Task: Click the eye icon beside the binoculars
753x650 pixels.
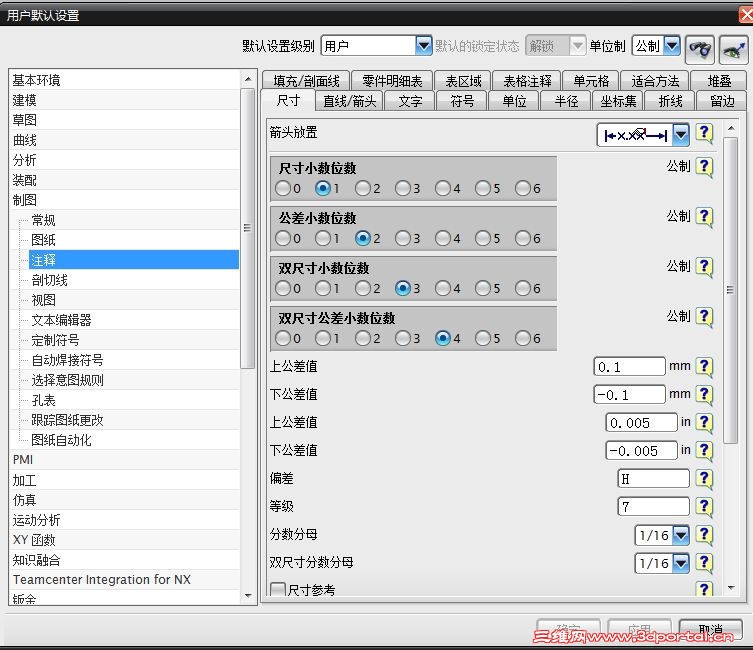Action: coord(733,49)
